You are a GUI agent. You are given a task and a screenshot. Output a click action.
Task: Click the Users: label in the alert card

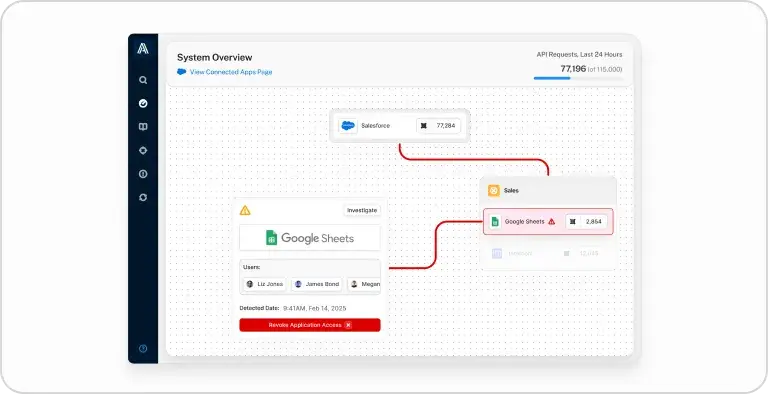pos(252,267)
